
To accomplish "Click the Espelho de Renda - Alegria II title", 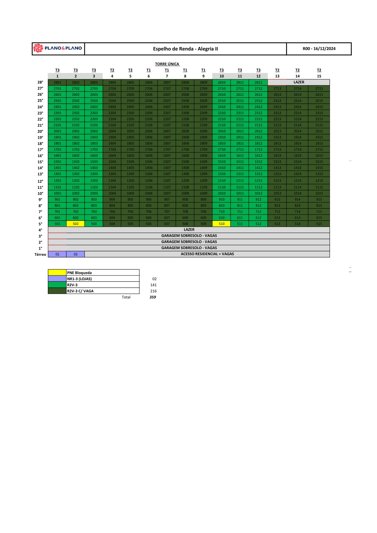I will (185, 49).
